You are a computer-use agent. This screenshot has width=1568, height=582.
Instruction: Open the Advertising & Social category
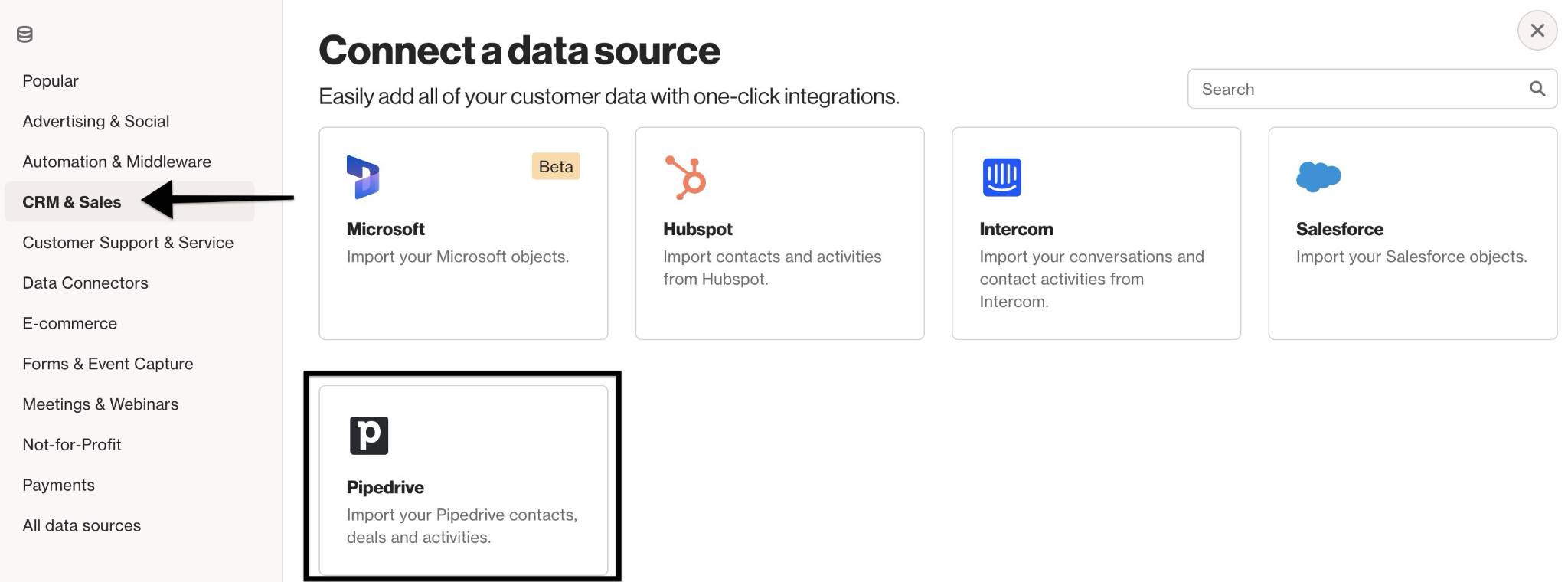click(x=96, y=121)
